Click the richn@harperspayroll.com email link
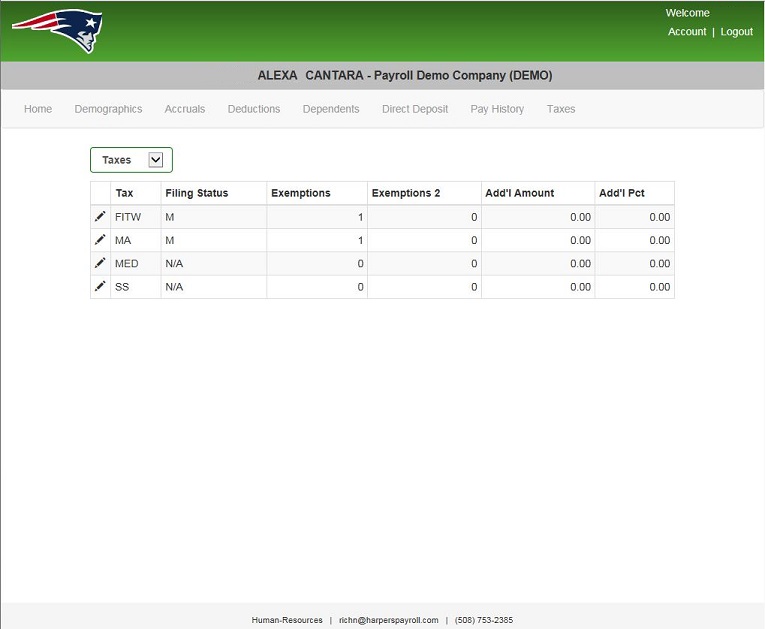 [x=389, y=620]
